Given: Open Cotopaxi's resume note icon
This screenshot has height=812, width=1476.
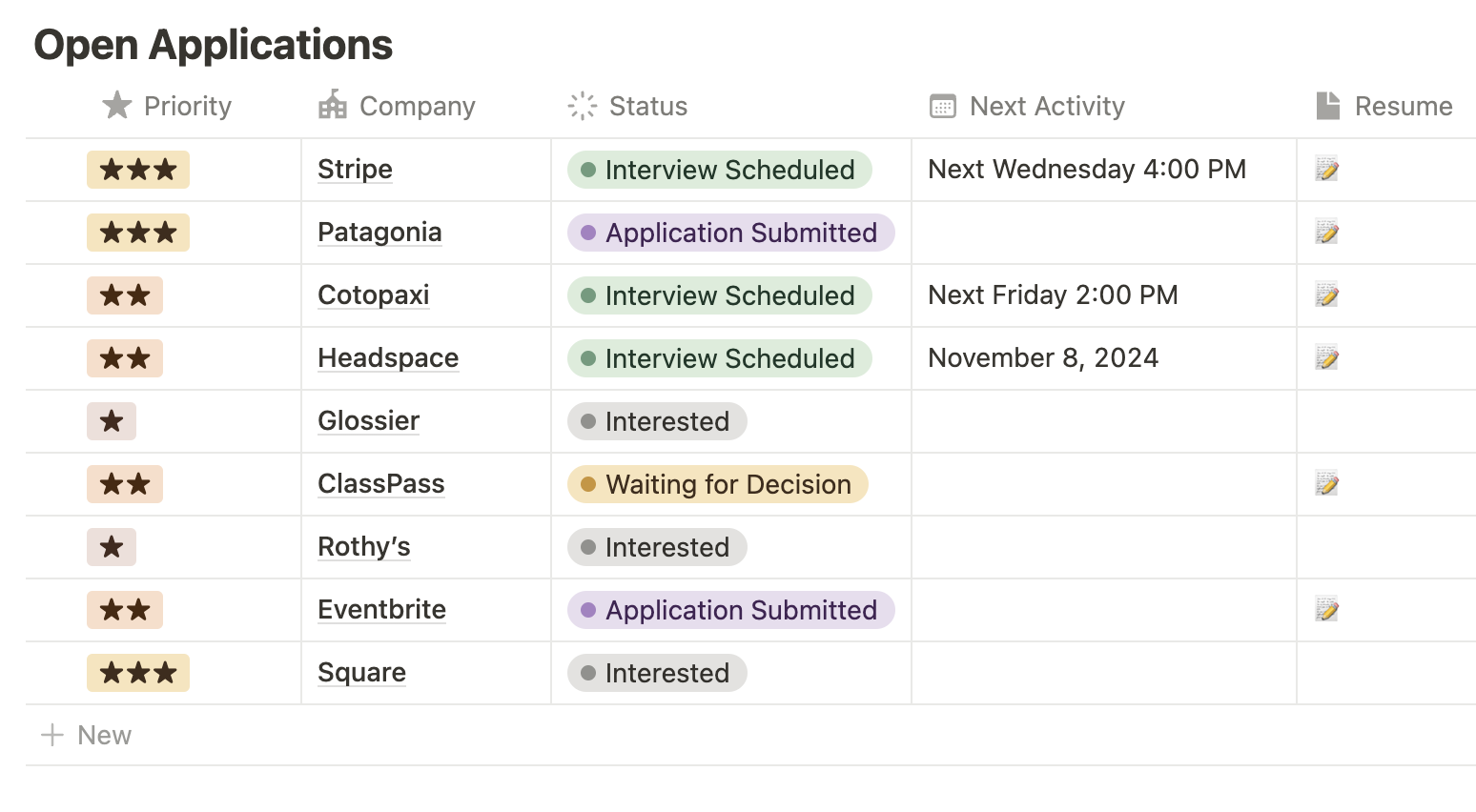Looking at the screenshot, I should [1326, 295].
